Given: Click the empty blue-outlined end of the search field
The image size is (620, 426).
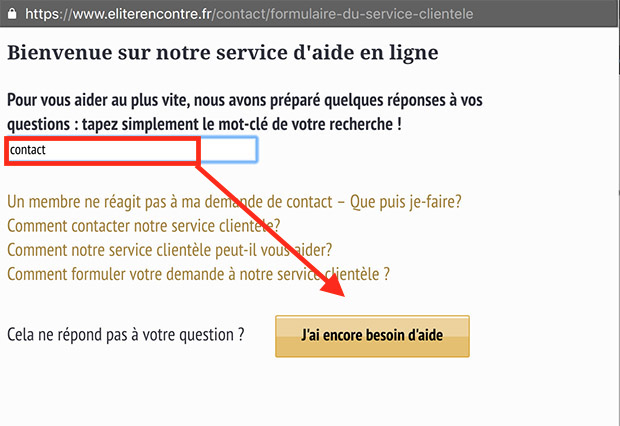Looking at the screenshot, I should coord(230,150).
